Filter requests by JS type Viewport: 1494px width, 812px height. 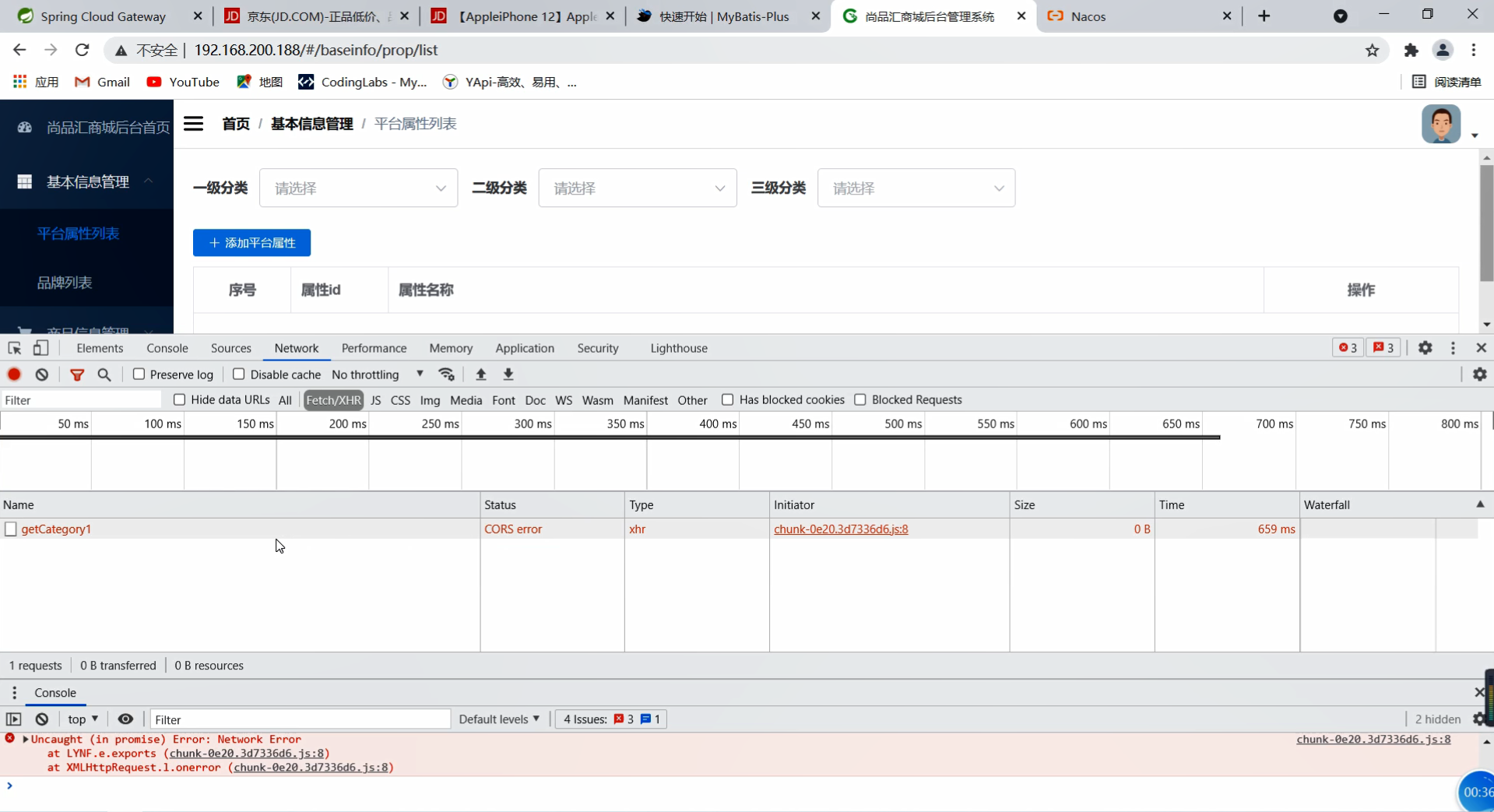(376, 400)
